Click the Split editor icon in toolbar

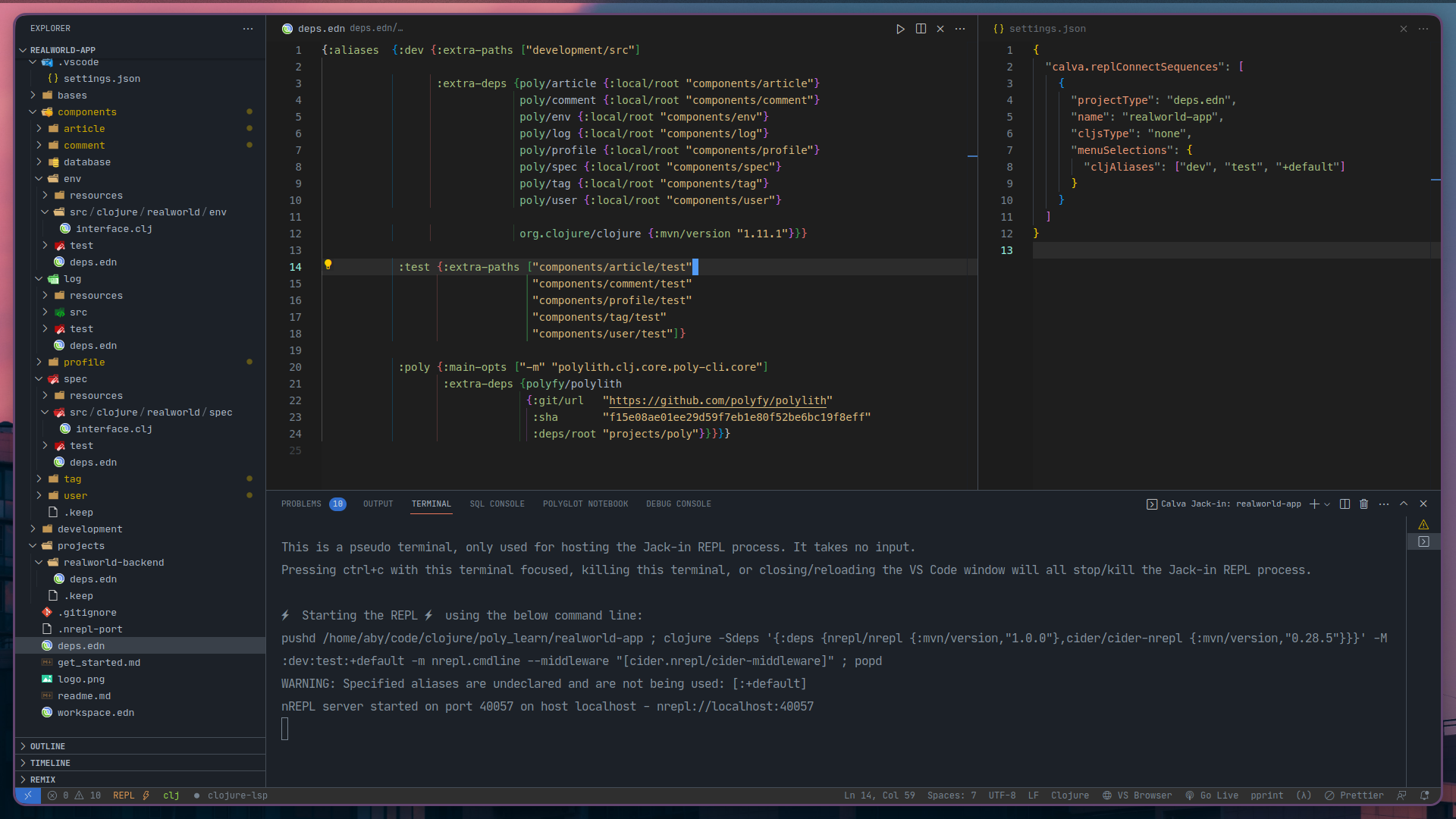(920, 28)
